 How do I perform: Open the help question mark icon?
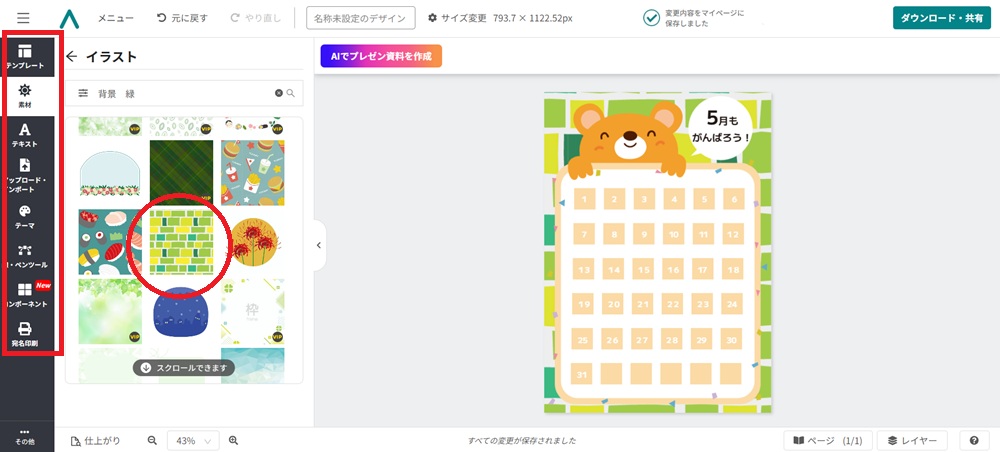pos(973,440)
